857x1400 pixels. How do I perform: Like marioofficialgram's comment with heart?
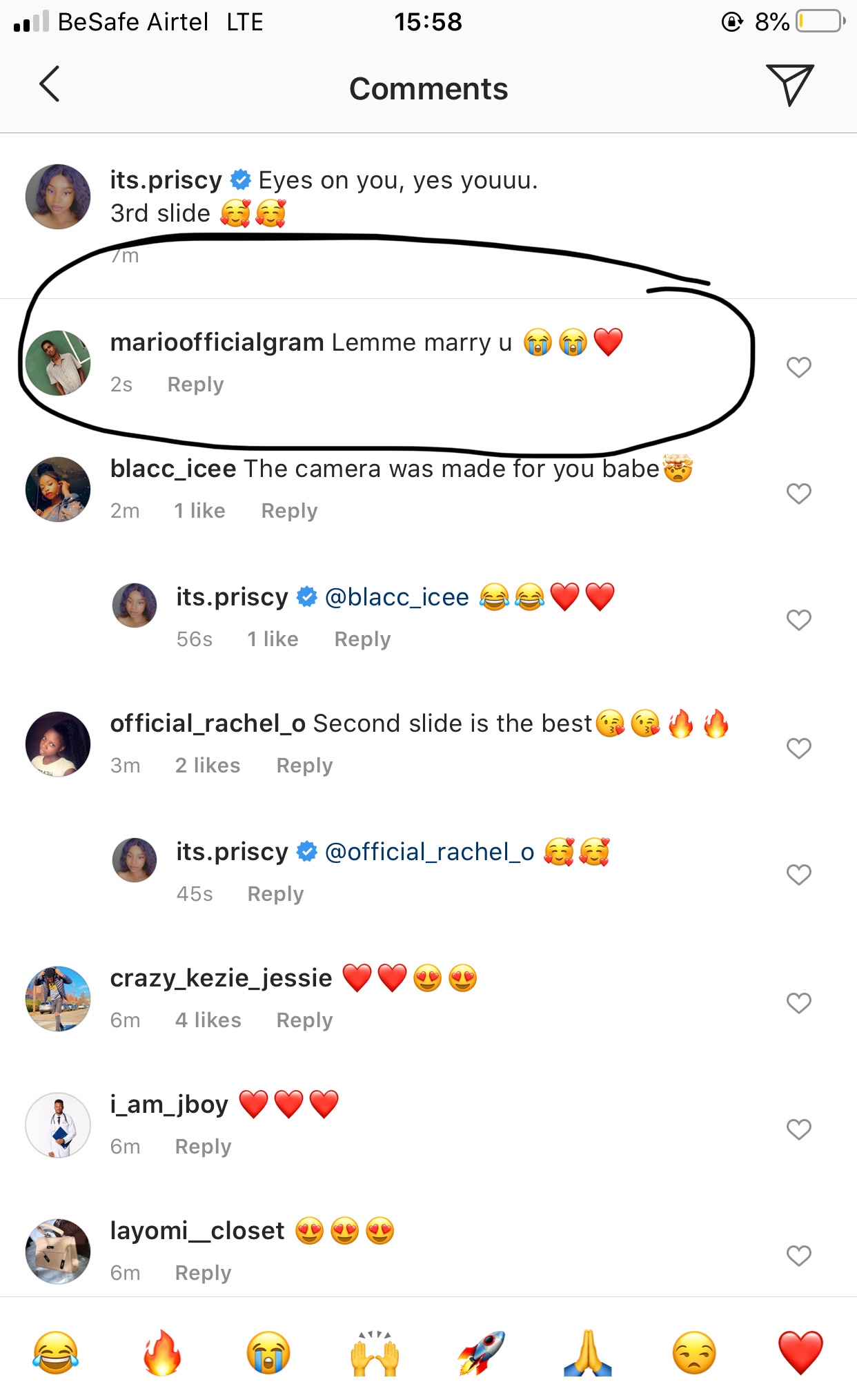tap(798, 367)
